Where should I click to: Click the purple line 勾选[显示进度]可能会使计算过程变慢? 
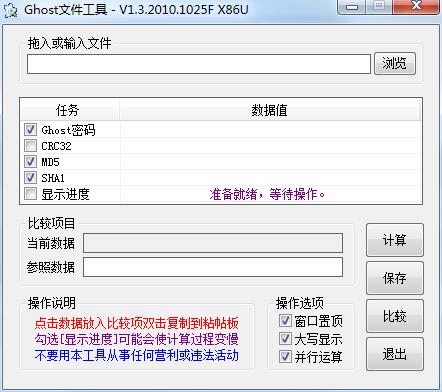tap(137, 339)
